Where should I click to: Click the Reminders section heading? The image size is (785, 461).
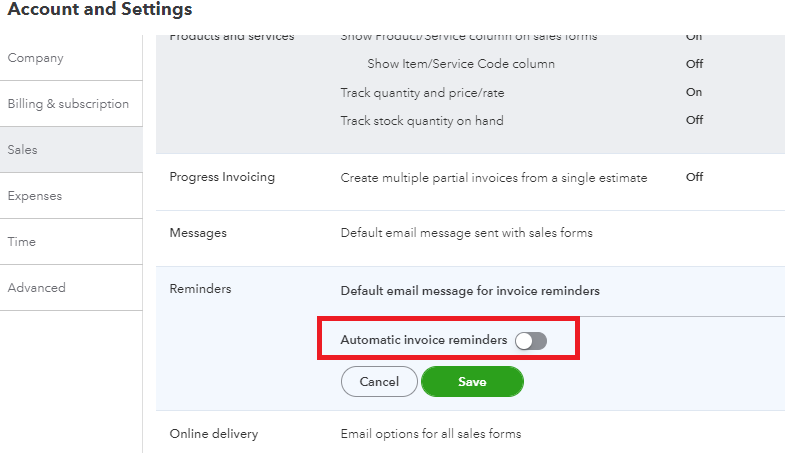(x=200, y=289)
